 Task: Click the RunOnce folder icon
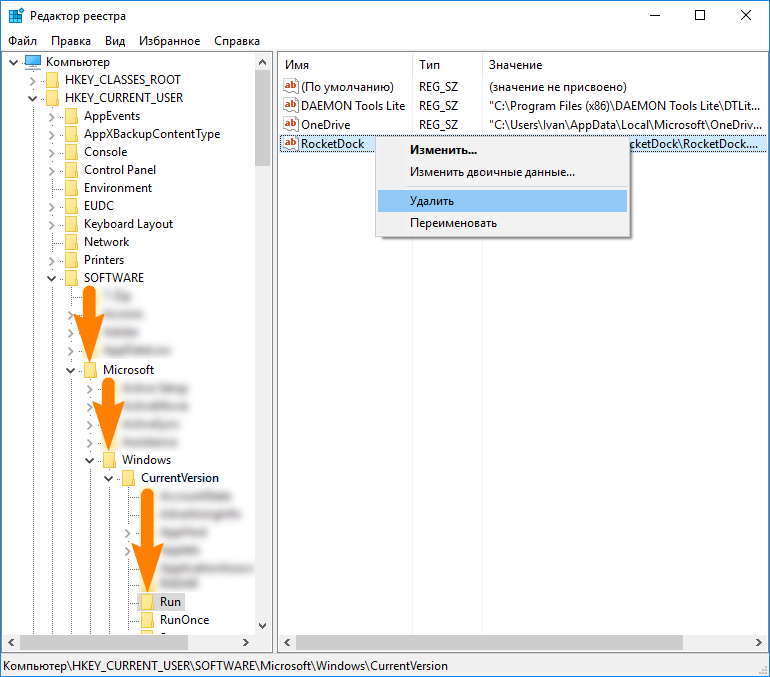click(147, 620)
